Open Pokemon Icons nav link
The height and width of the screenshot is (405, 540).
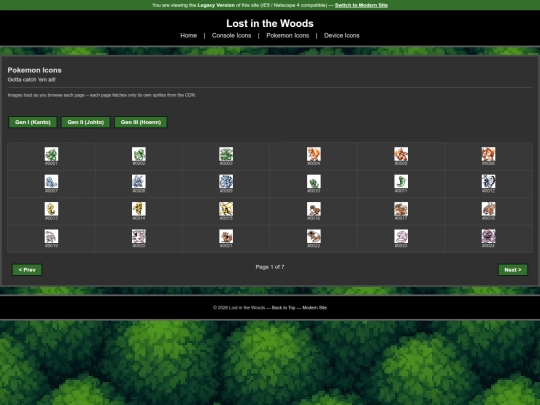288,35
